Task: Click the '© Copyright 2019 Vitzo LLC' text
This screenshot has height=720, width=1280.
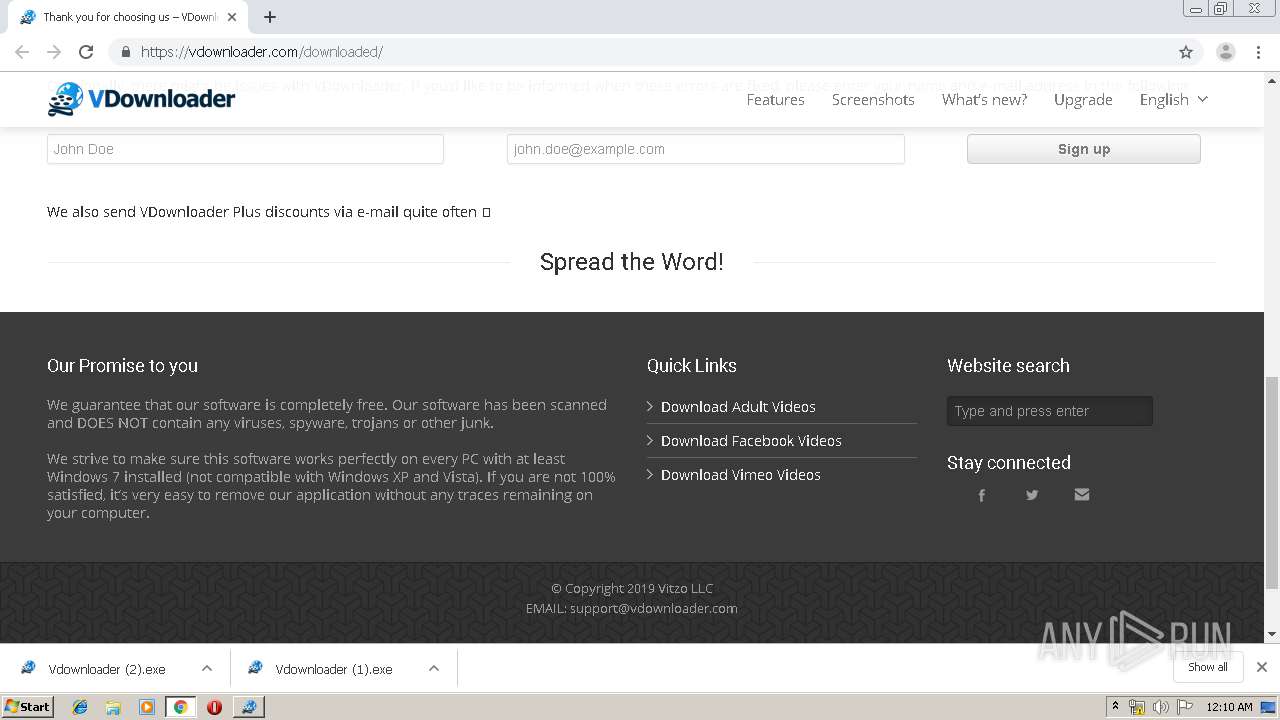Action: [x=632, y=588]
